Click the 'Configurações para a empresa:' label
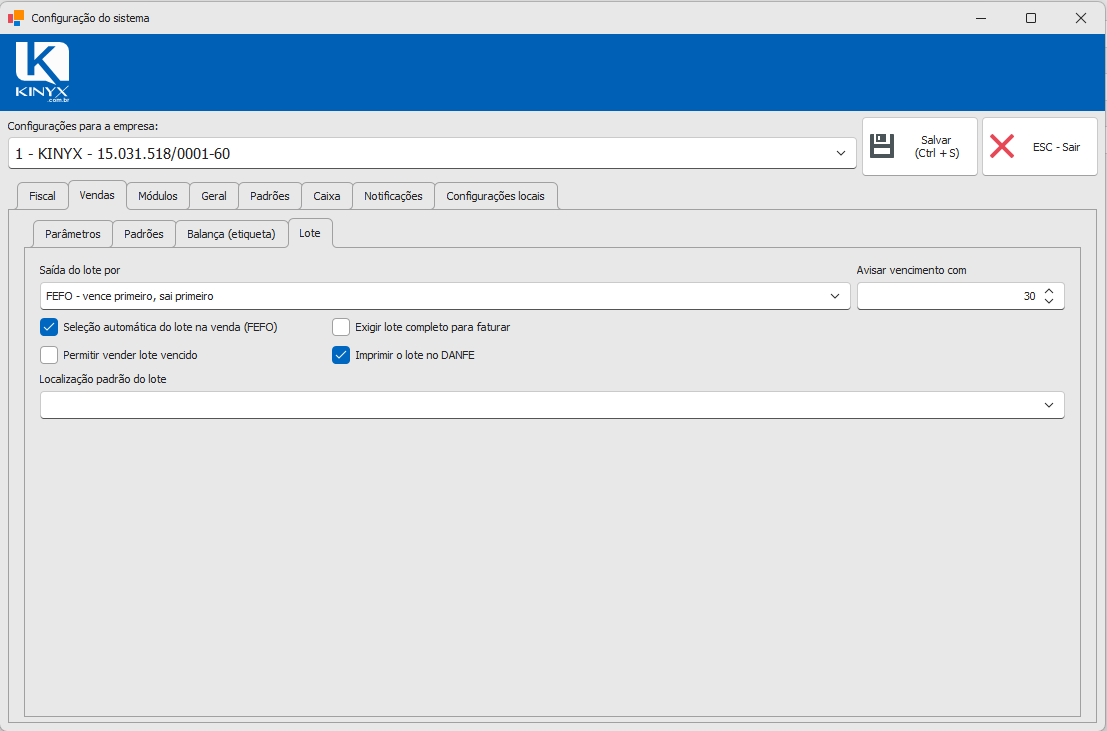The height and width of the screenshot is (731, 1107). click(x=83, y=126)
